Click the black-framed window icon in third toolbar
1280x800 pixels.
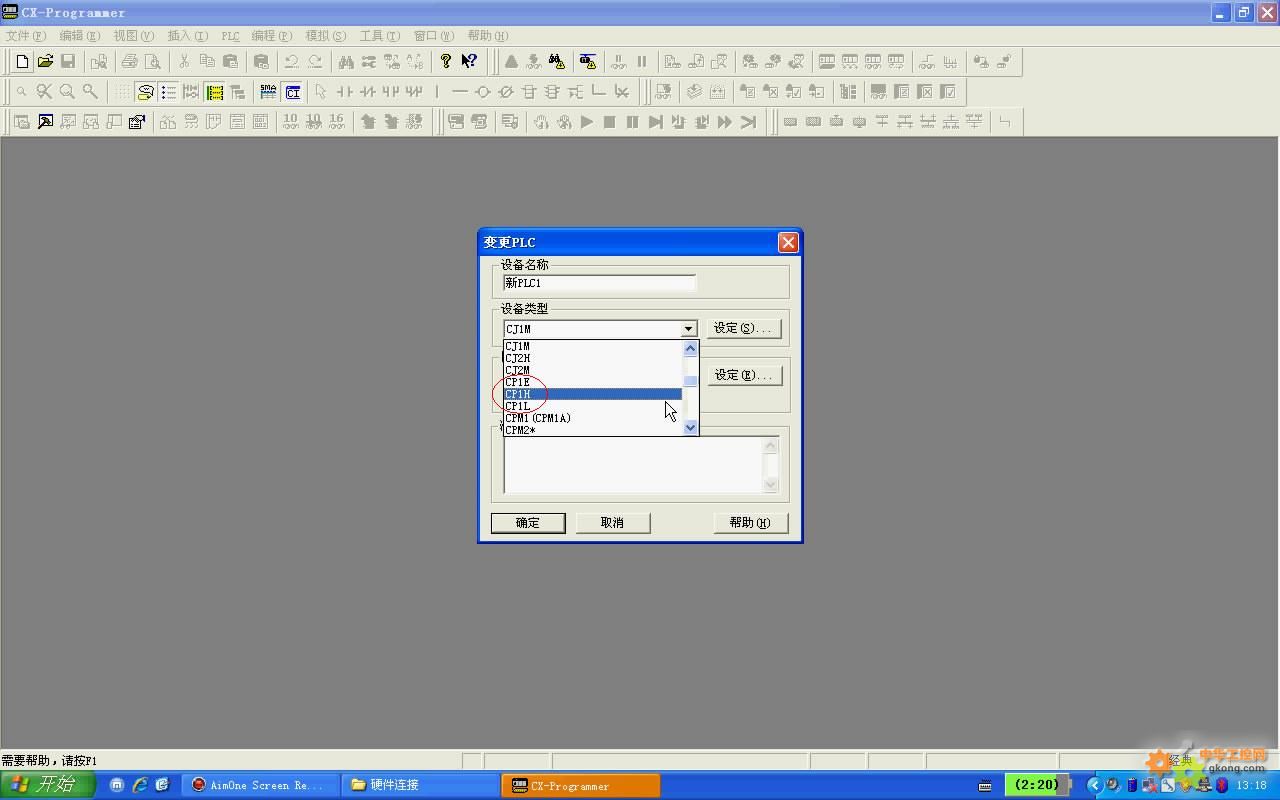pyautogui.click(x=45, y=122)
